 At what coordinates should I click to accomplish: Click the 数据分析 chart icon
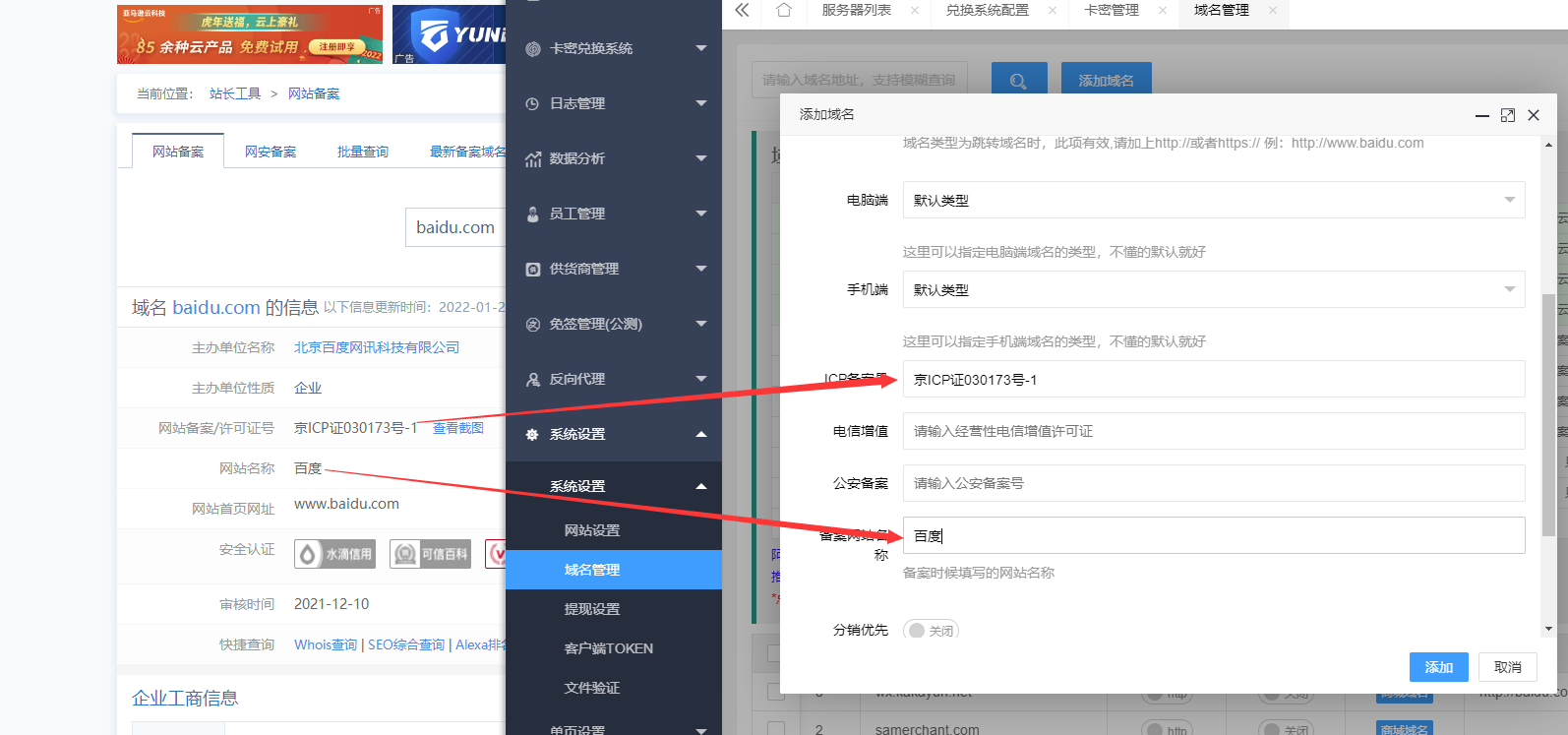click(533, 158)
